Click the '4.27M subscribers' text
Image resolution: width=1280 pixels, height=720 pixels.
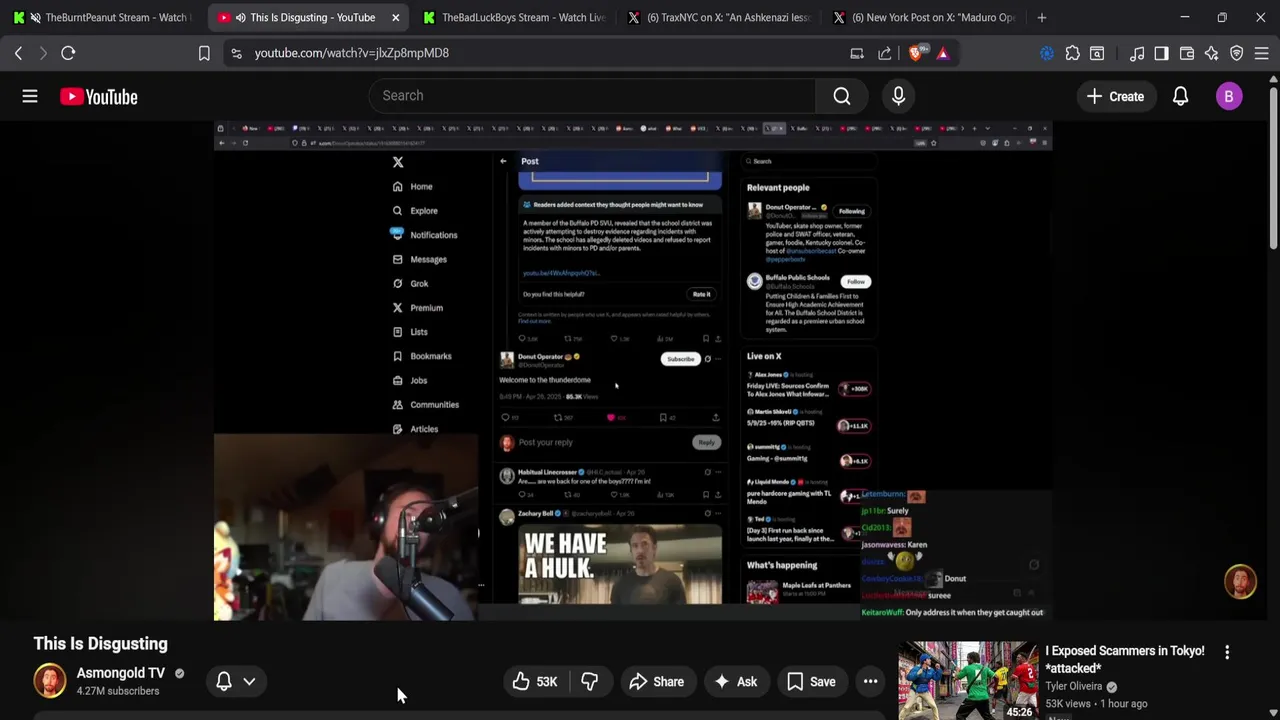tap(118, 691)
